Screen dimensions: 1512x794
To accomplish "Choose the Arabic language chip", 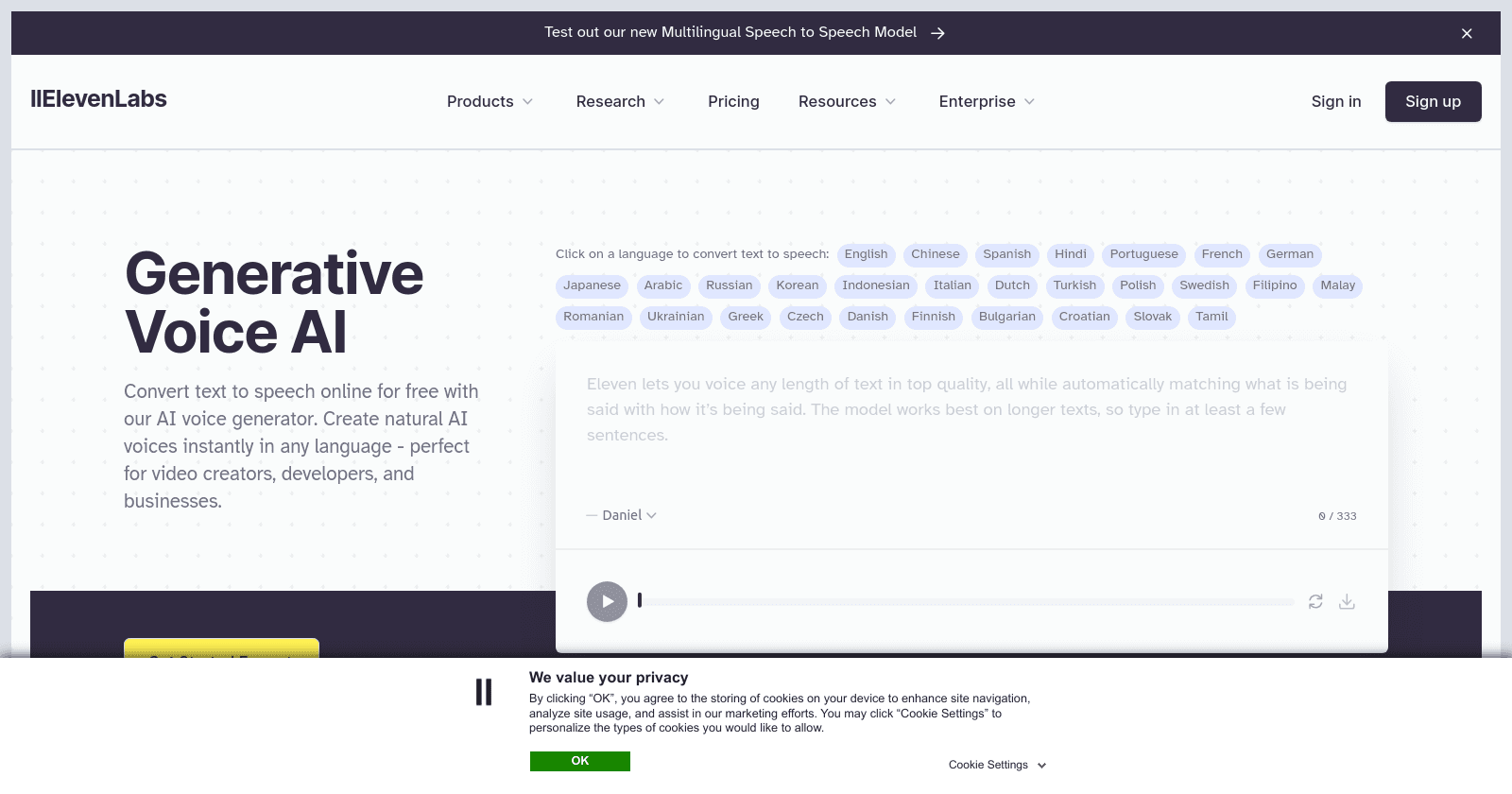I will [x=663, y=285].
